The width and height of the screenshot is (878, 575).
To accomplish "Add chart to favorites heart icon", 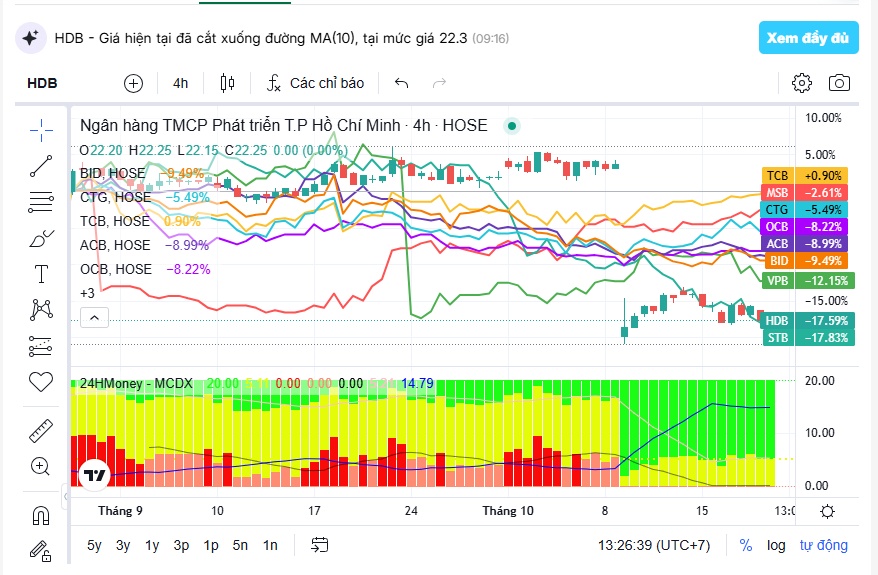I will 41,382.
